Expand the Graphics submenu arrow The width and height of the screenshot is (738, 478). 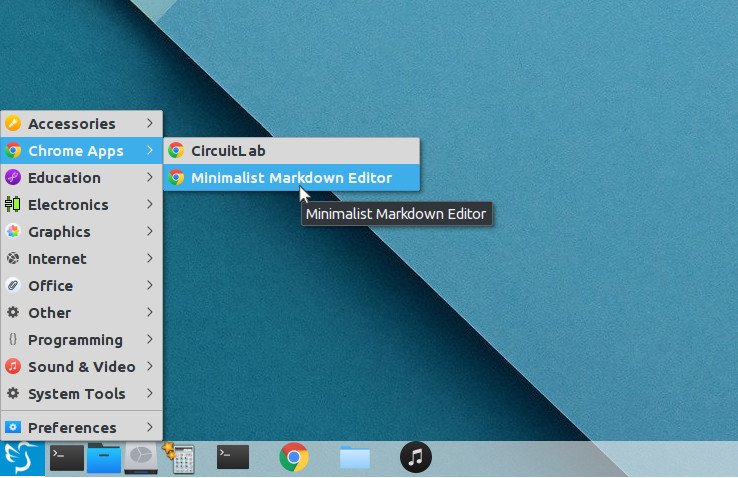coord(150,231)
